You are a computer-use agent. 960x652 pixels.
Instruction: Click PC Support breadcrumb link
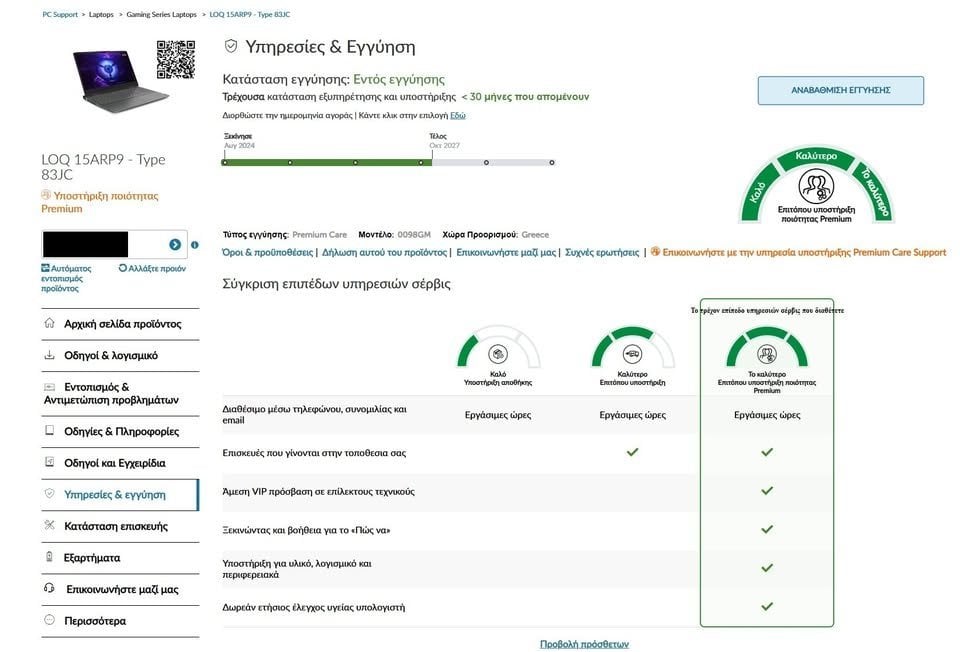coord(60,14)
